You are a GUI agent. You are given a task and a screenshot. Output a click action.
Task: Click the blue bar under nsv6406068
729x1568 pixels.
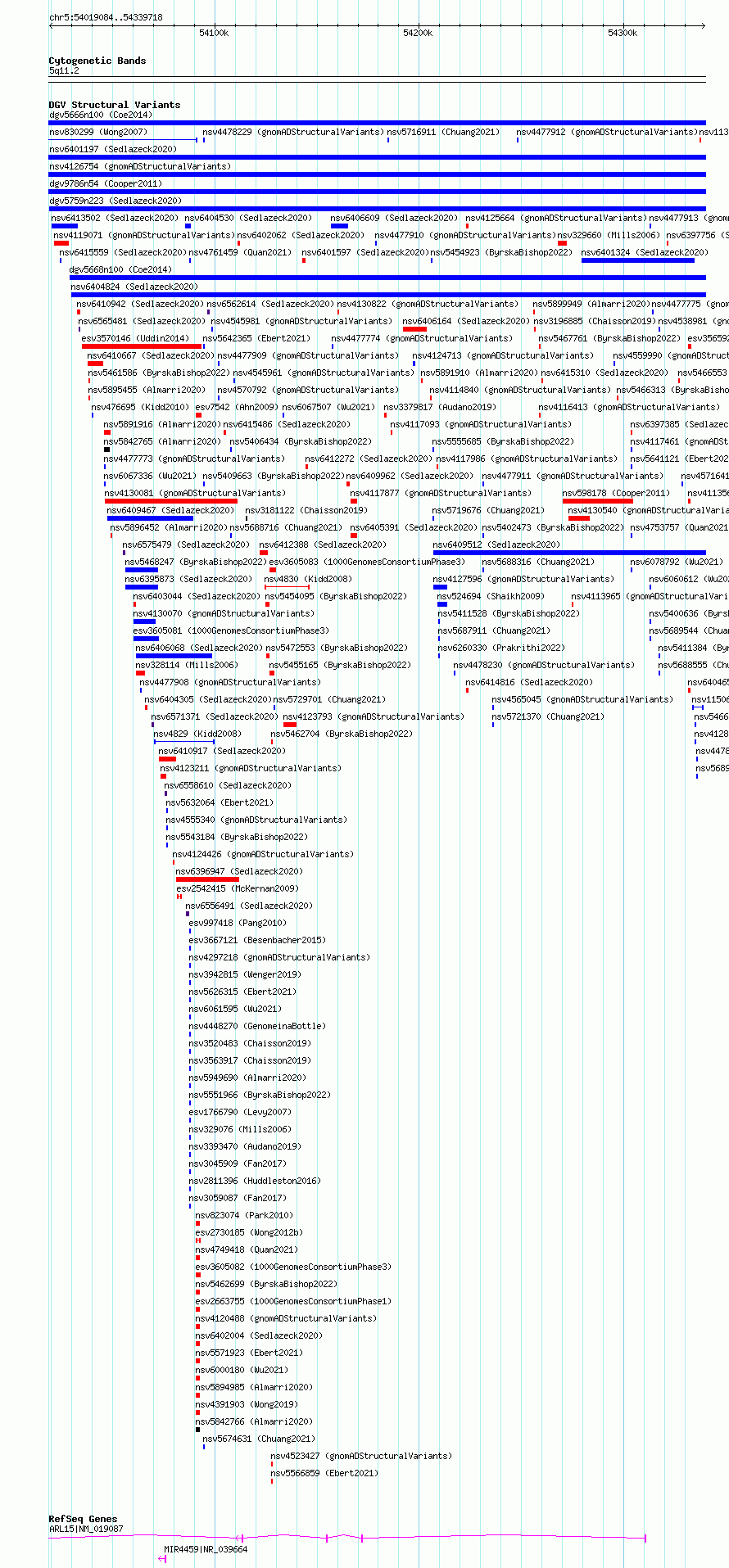point(174,656)
